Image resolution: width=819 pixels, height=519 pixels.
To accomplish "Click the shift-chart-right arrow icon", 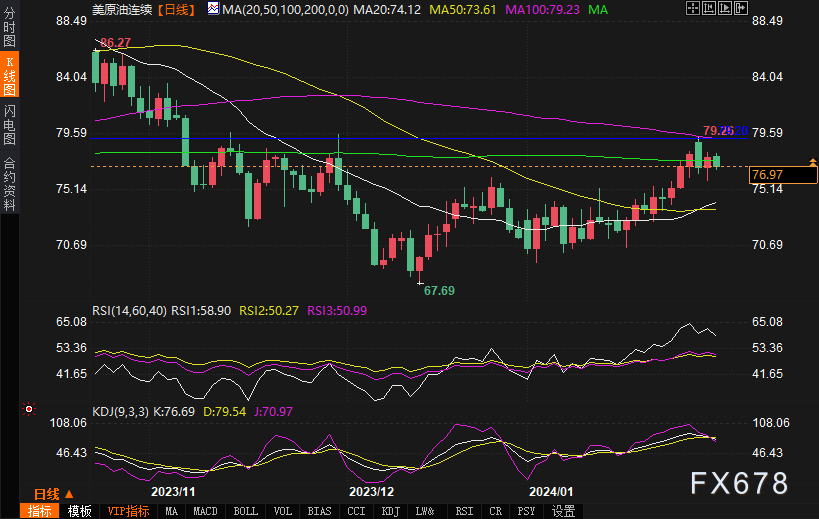I will click(x=741, y=8).
